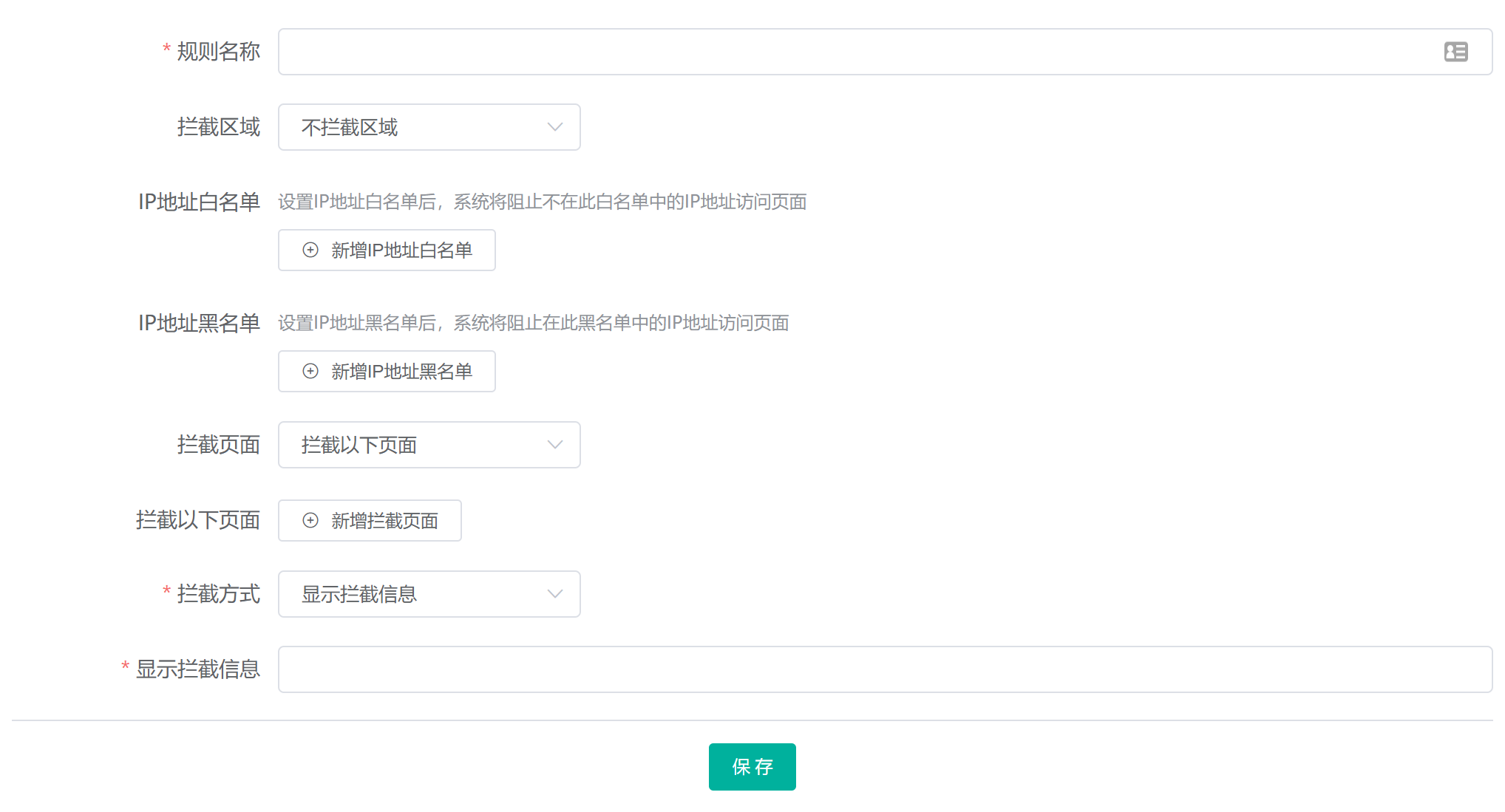Screen dimensions: 1505x812
Task: Click the plus icon beside 新增IP地址黑名单
Action: [310, 372]
